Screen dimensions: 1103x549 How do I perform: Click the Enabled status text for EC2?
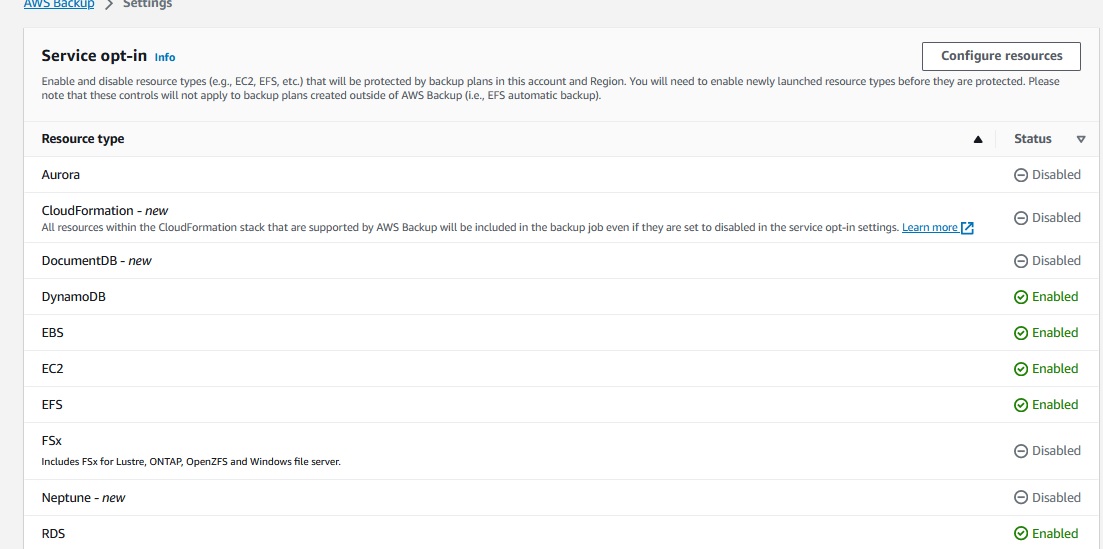point(1054,369)
